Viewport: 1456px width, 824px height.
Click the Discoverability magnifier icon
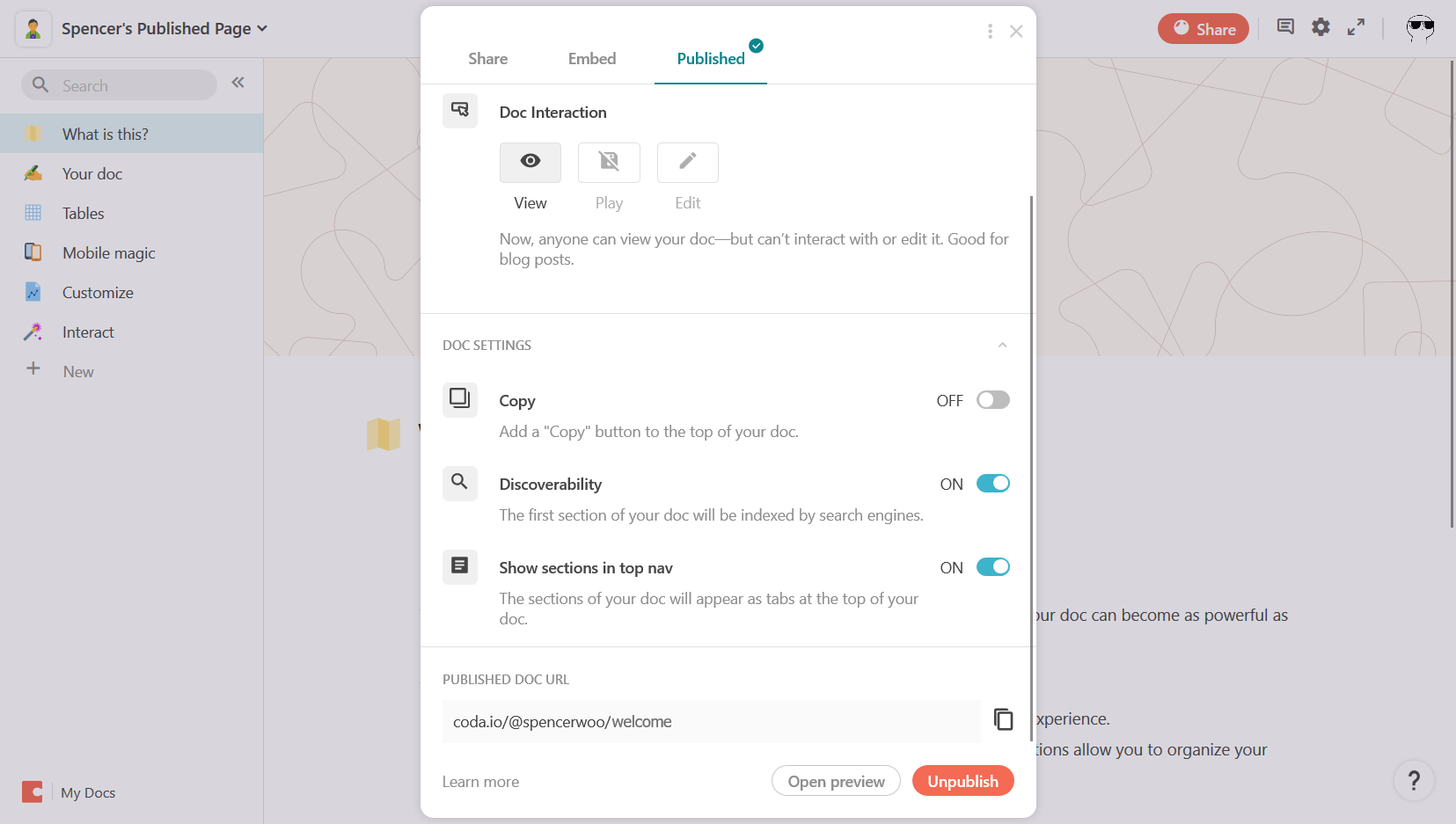pos(460,484)
